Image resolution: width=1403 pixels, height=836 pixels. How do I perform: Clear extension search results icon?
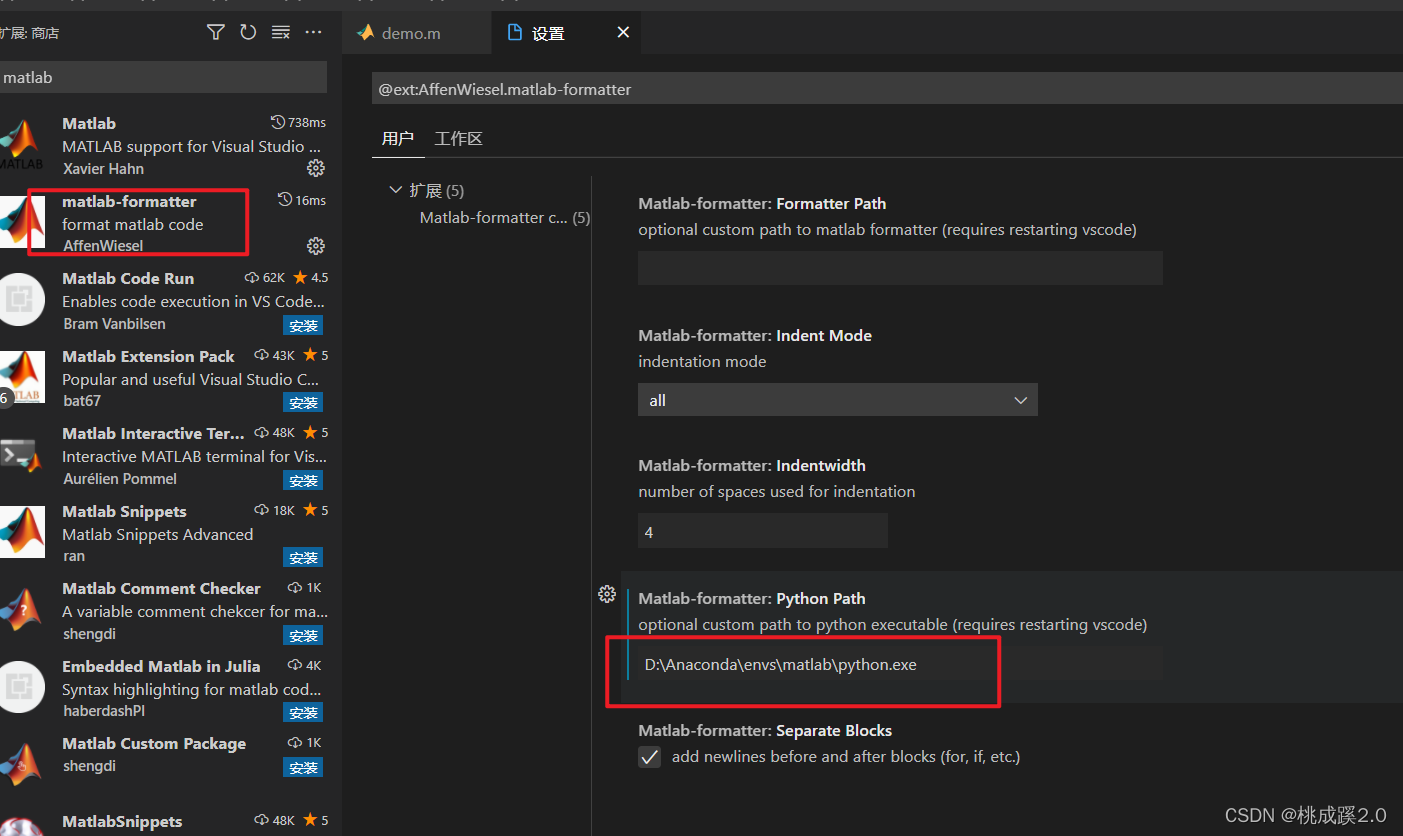coord(281,32)
